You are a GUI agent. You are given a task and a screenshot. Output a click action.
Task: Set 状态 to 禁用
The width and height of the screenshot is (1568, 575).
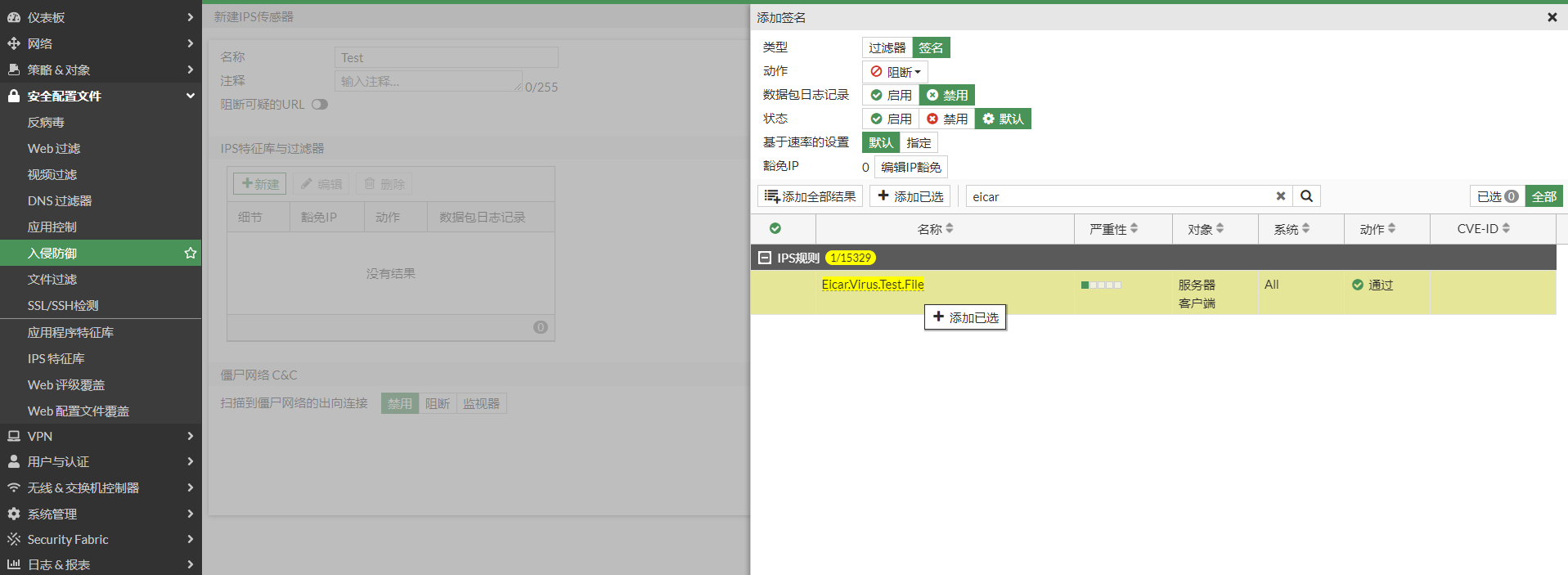pyautogui.click(x=946, y=119)
